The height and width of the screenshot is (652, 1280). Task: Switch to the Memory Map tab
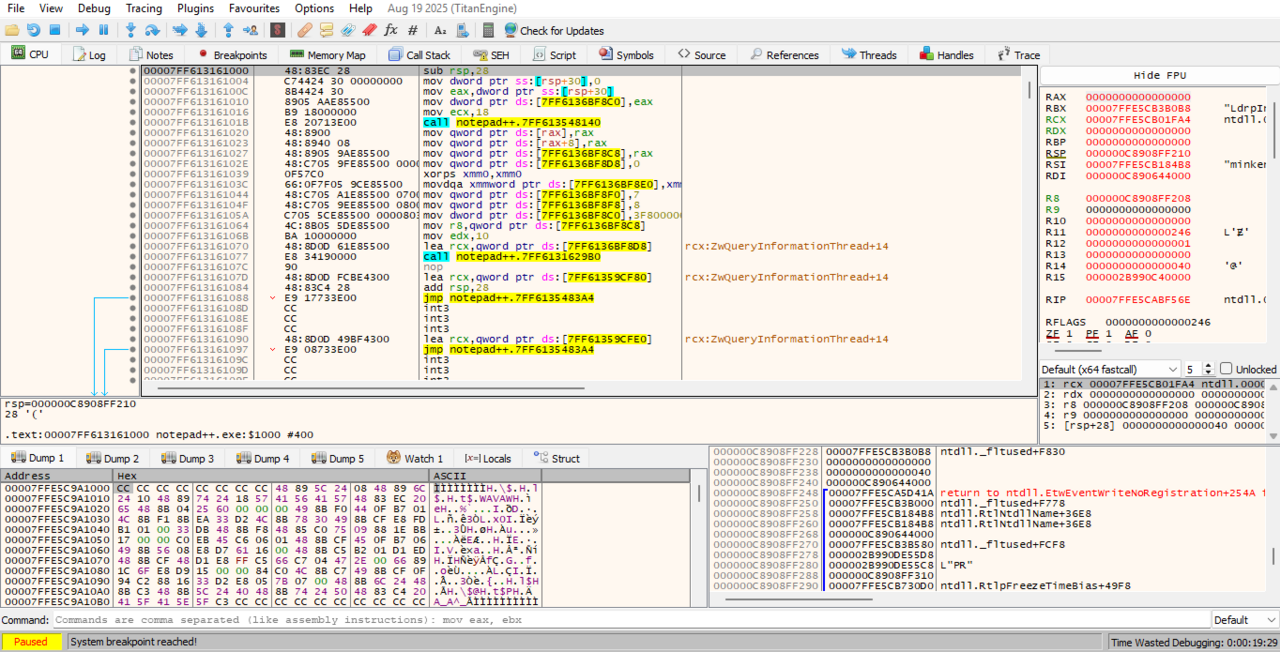tap(327, 55)
